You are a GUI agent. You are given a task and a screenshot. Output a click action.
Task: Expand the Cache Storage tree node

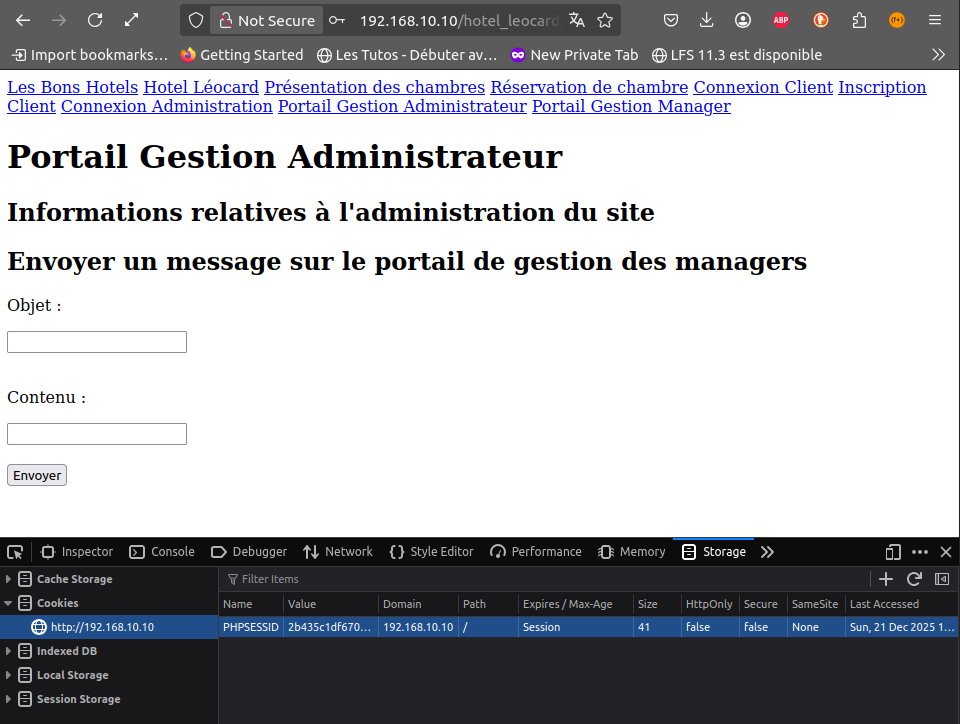(9, 579)
